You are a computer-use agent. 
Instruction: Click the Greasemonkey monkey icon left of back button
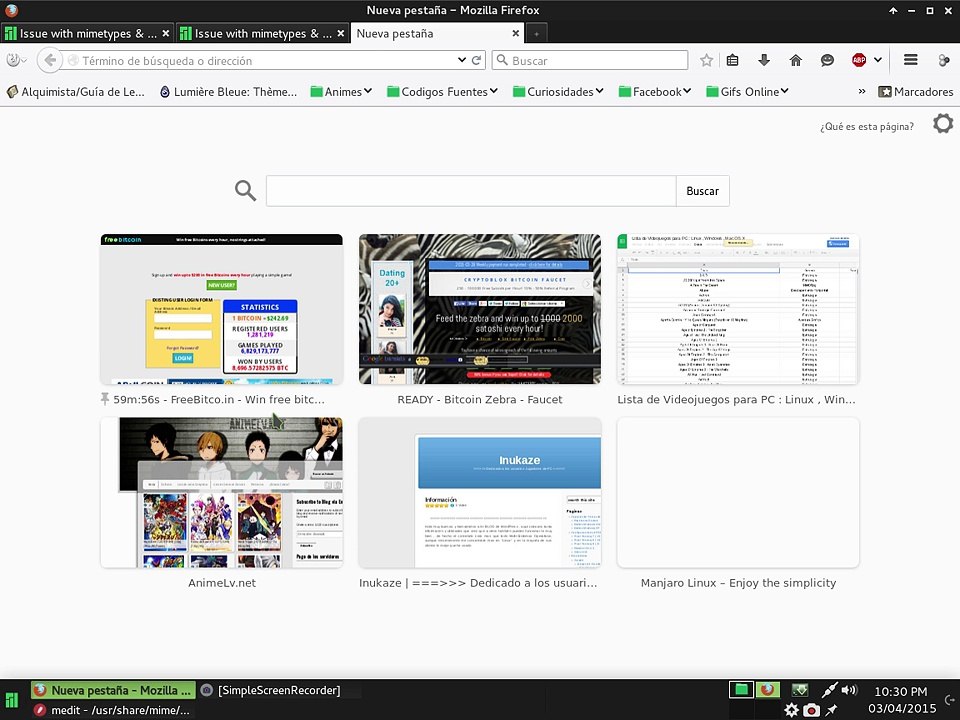13,60
